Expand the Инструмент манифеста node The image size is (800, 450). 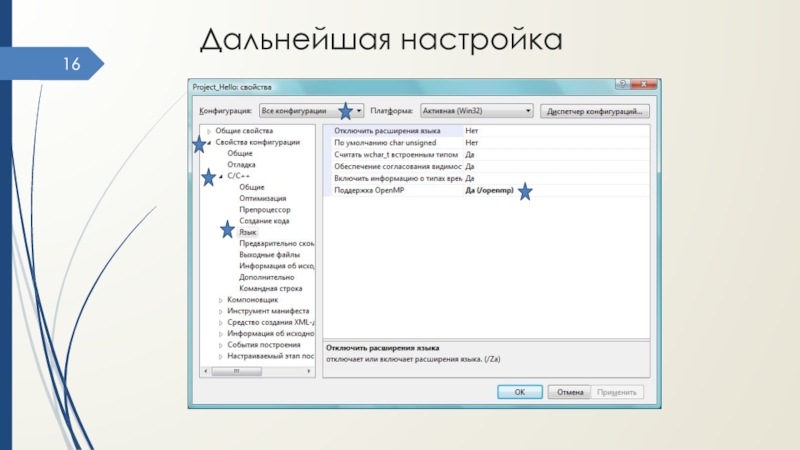[218, 311]
